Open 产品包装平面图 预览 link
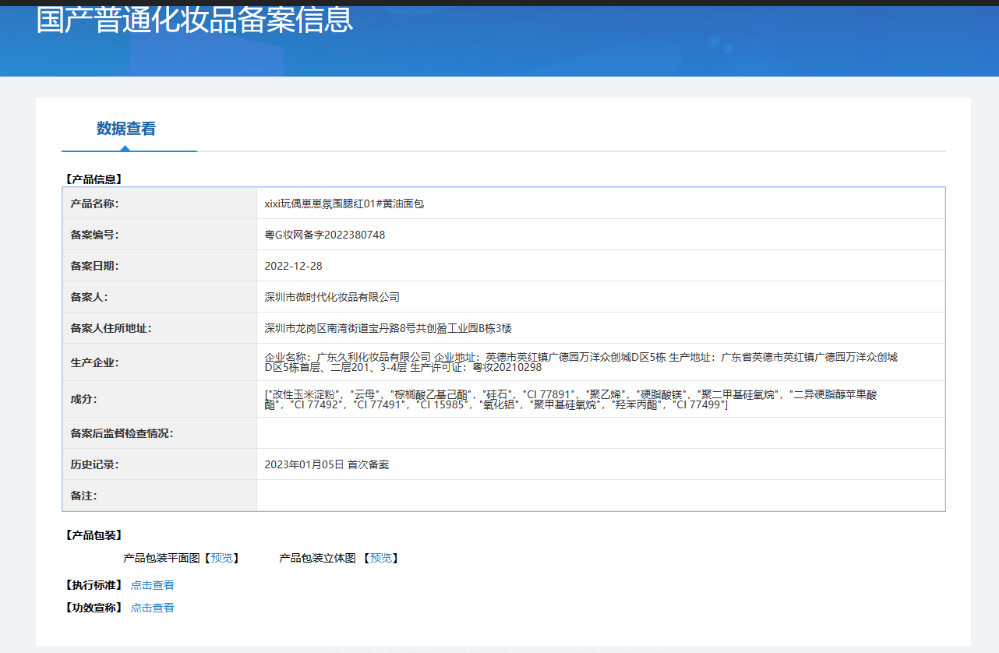Viewport: 999px width, 653px height. [222, 558]
